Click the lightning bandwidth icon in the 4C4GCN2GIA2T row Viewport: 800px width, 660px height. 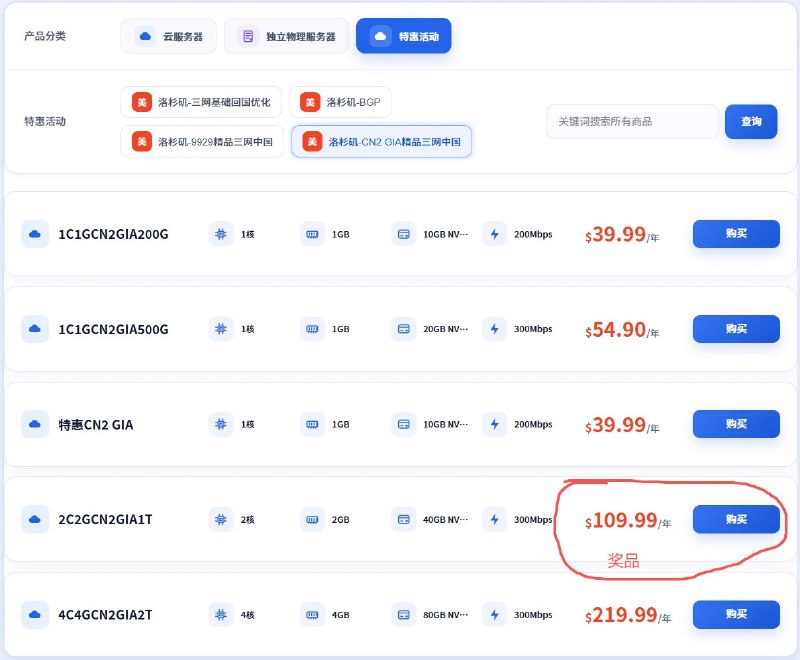click(x=494, y=615)
